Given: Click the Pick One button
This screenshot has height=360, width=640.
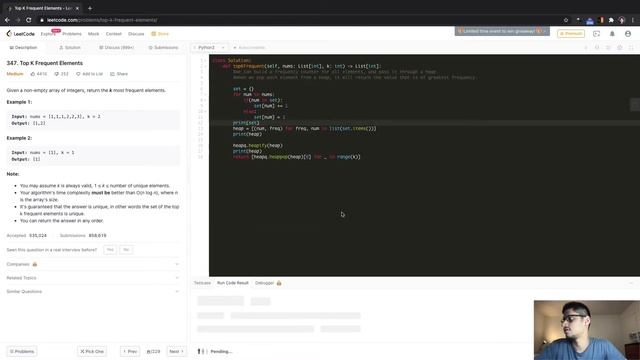Looking at the screenshot, I should coord(92,351).
